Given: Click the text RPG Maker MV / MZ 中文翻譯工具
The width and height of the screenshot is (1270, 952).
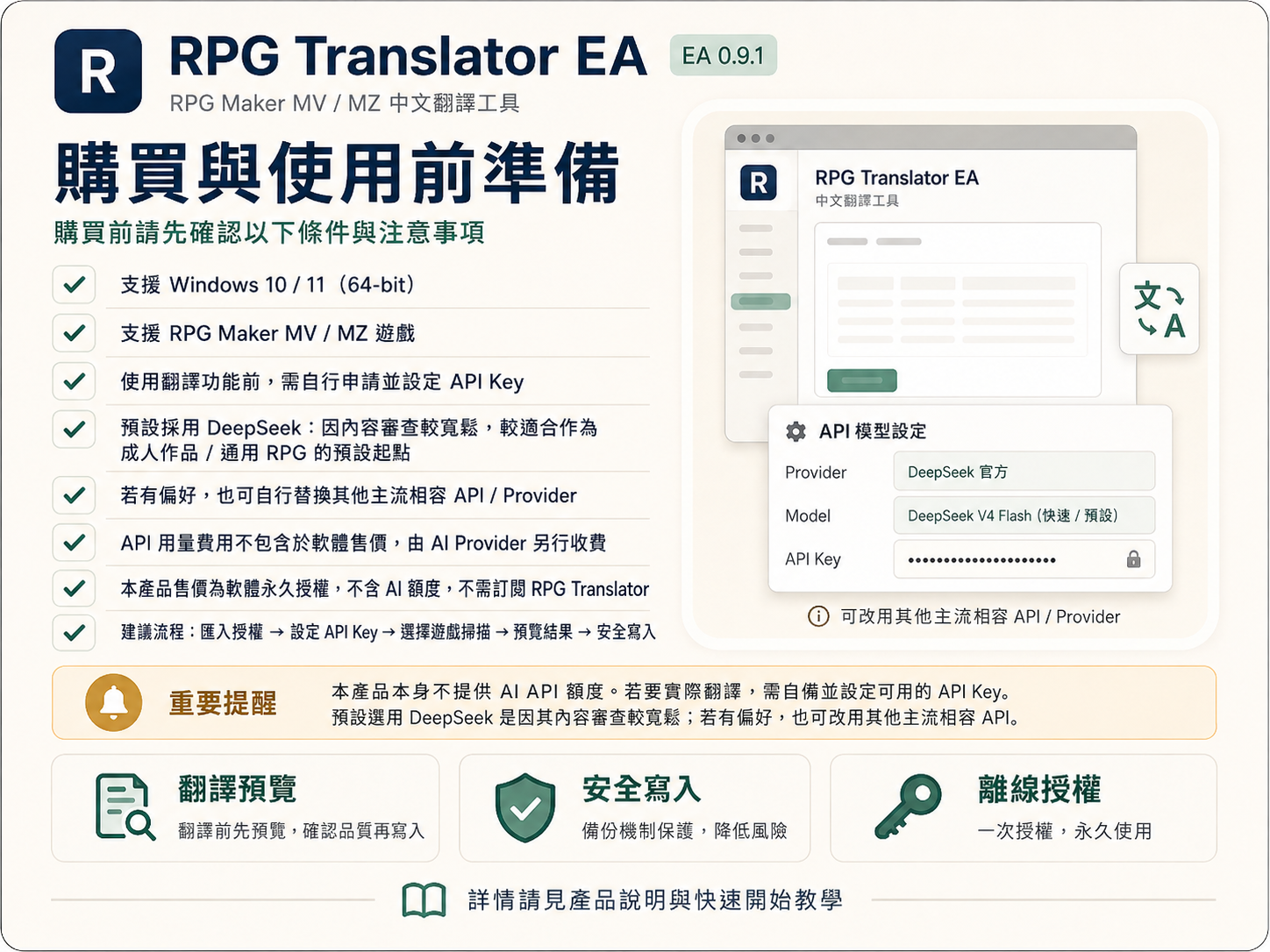Looking at the screenshot, I should (x=345, y=103).
